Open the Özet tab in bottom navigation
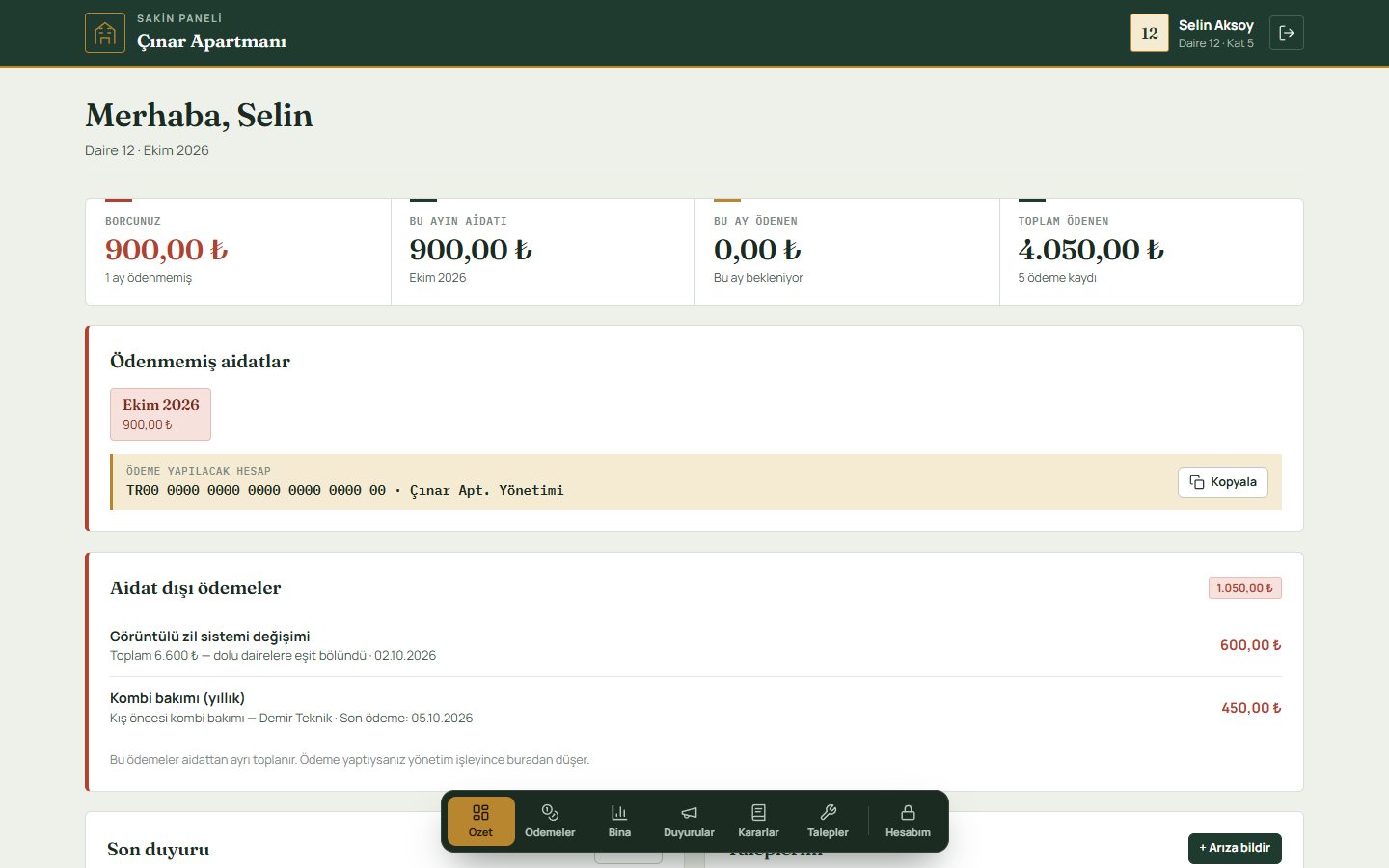Viewport: 1389px width, 868px height. [480, 821]
